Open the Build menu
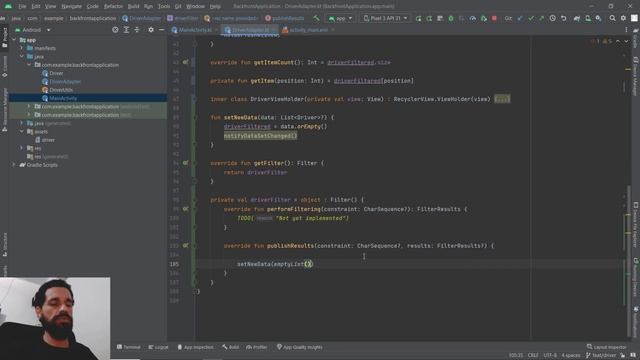Screen dimensions: 640x360 click(133, 7)
